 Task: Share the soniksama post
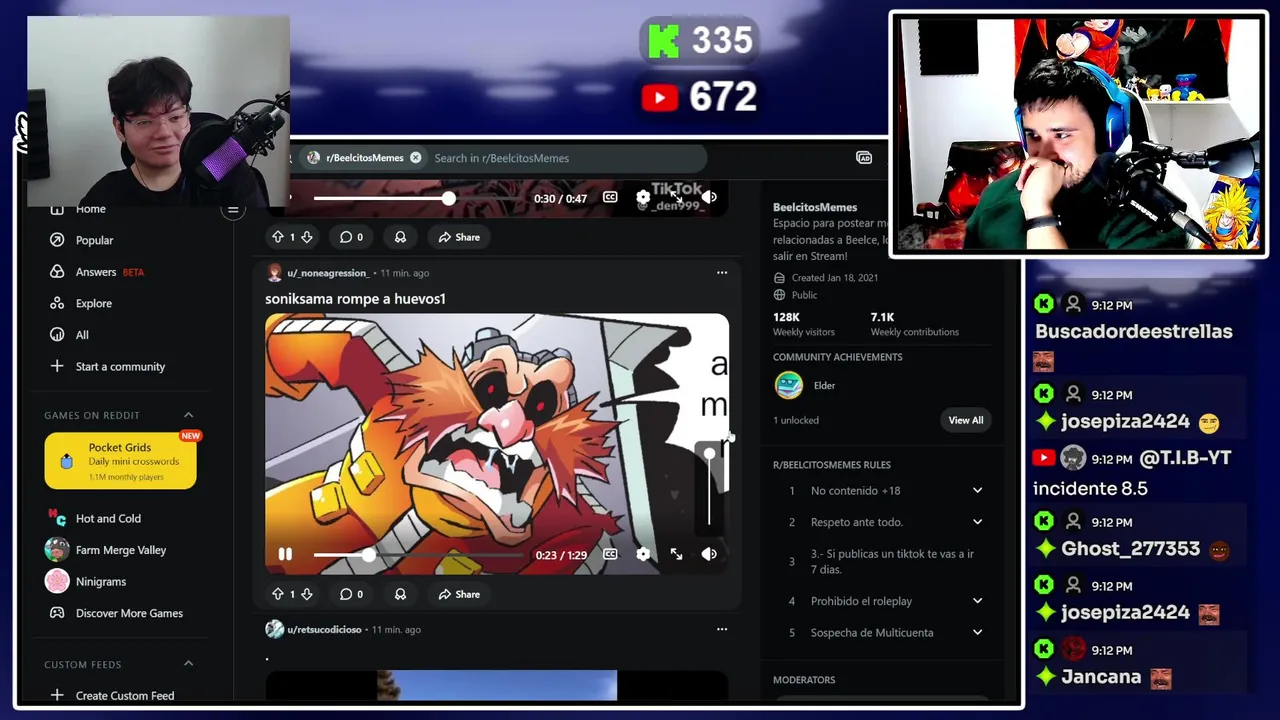coord(459,594)
